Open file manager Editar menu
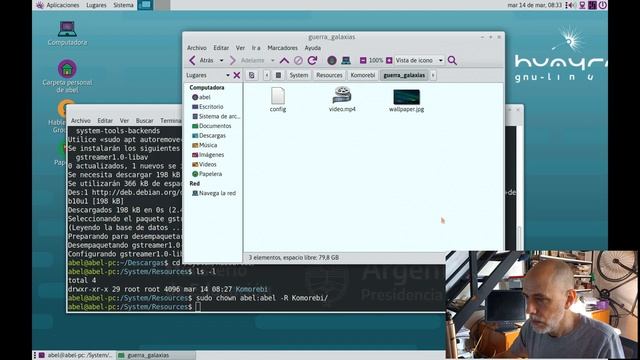This screenshot has width=640, height=360. click(x=221, y=48)
